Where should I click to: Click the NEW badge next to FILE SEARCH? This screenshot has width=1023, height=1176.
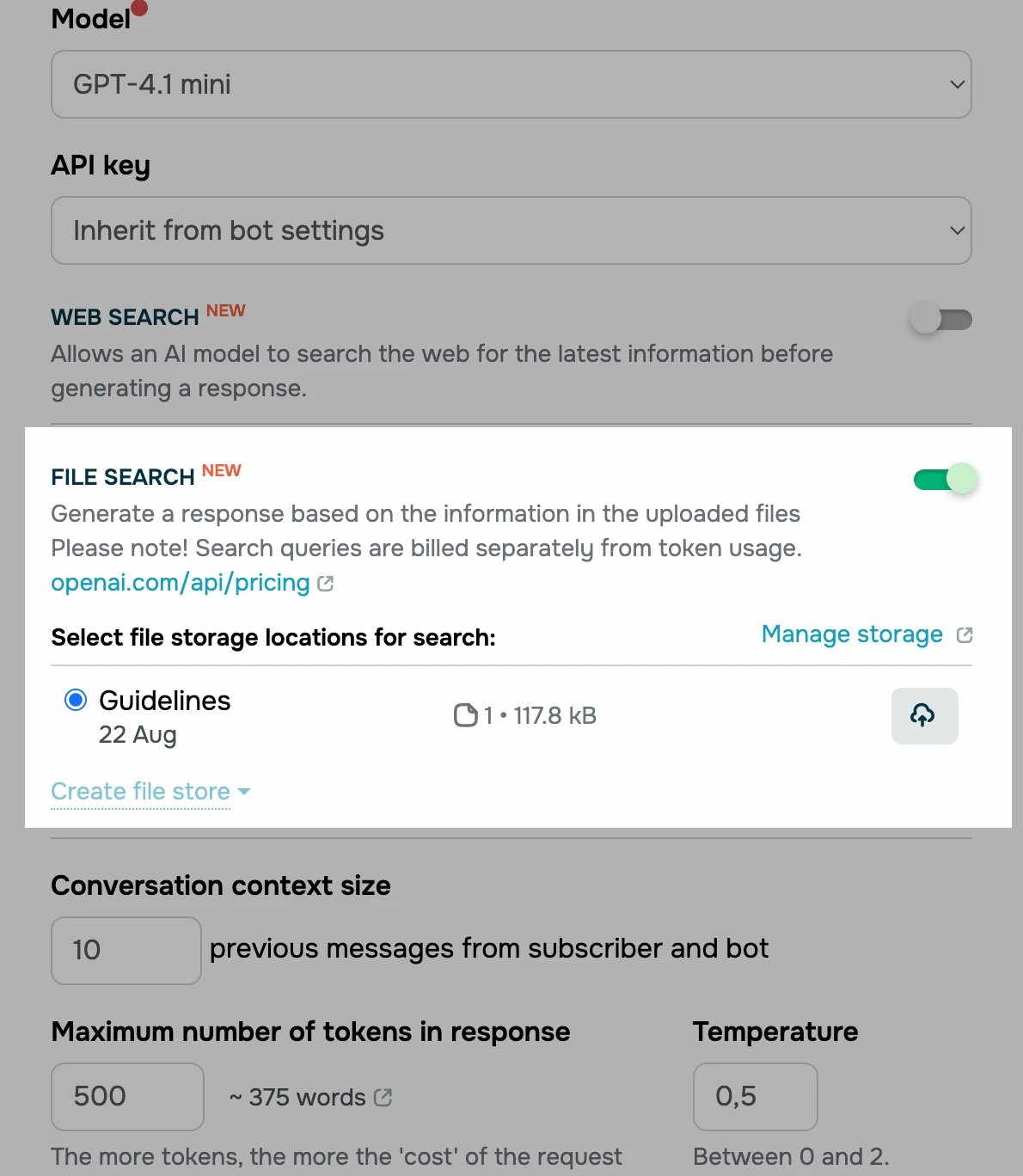(x=221, y=470)
